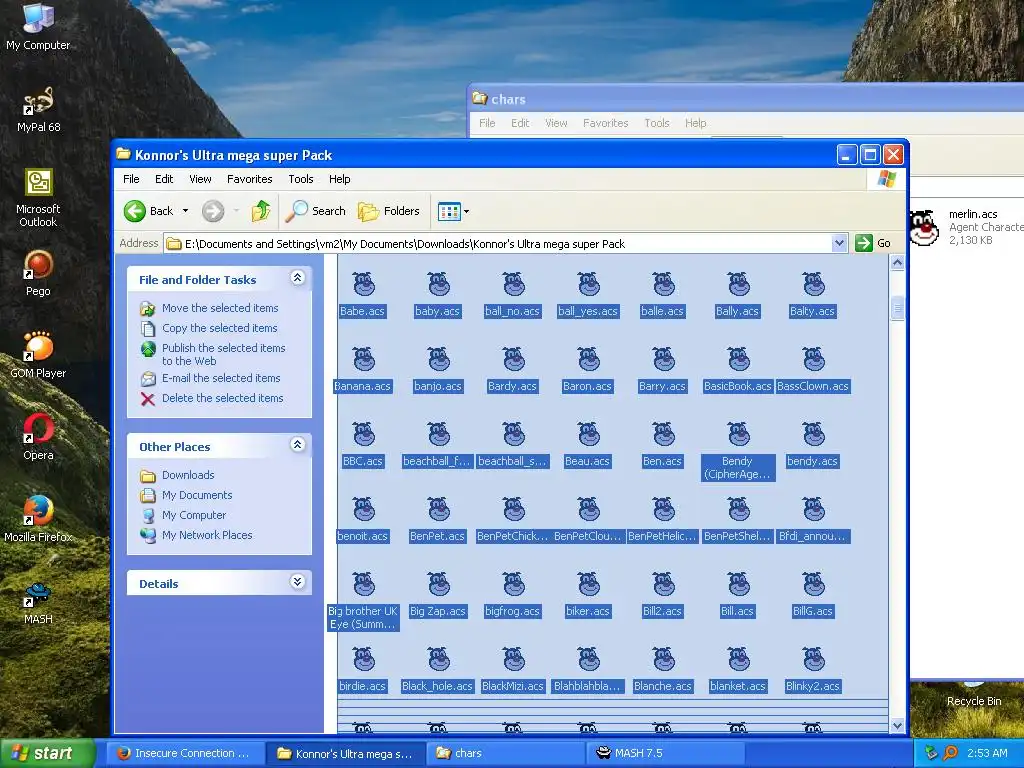Open the Edit menu
Image resolution: width=1024 pixels, height=768 pixels.
pos(164,179)
